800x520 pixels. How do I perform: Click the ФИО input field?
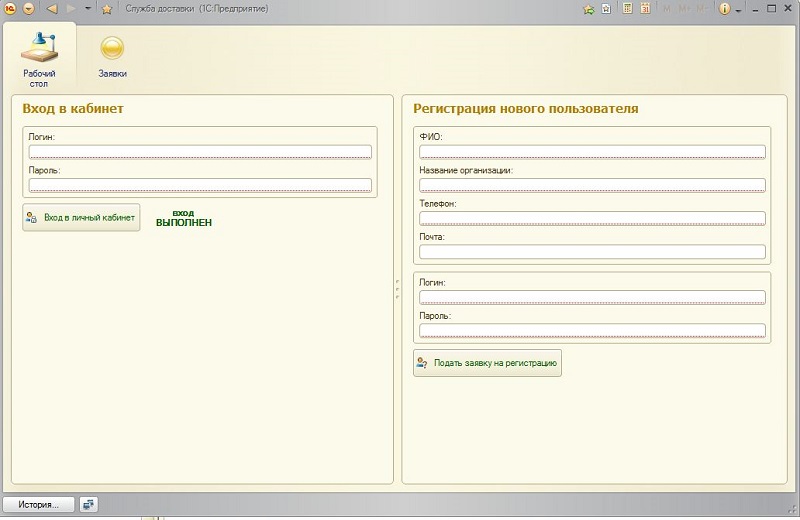coord(592,152)
